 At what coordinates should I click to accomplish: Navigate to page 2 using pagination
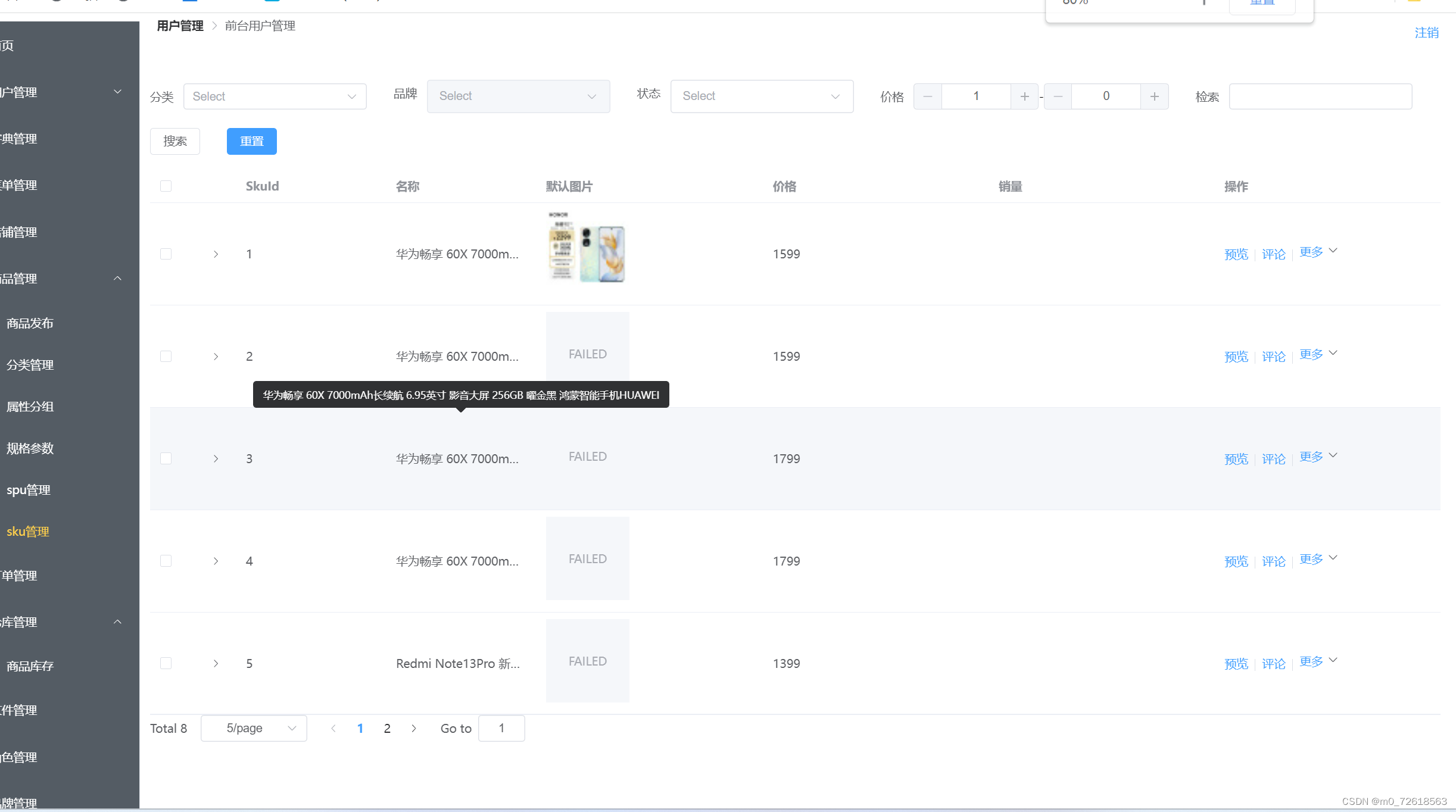coord(388,728)
